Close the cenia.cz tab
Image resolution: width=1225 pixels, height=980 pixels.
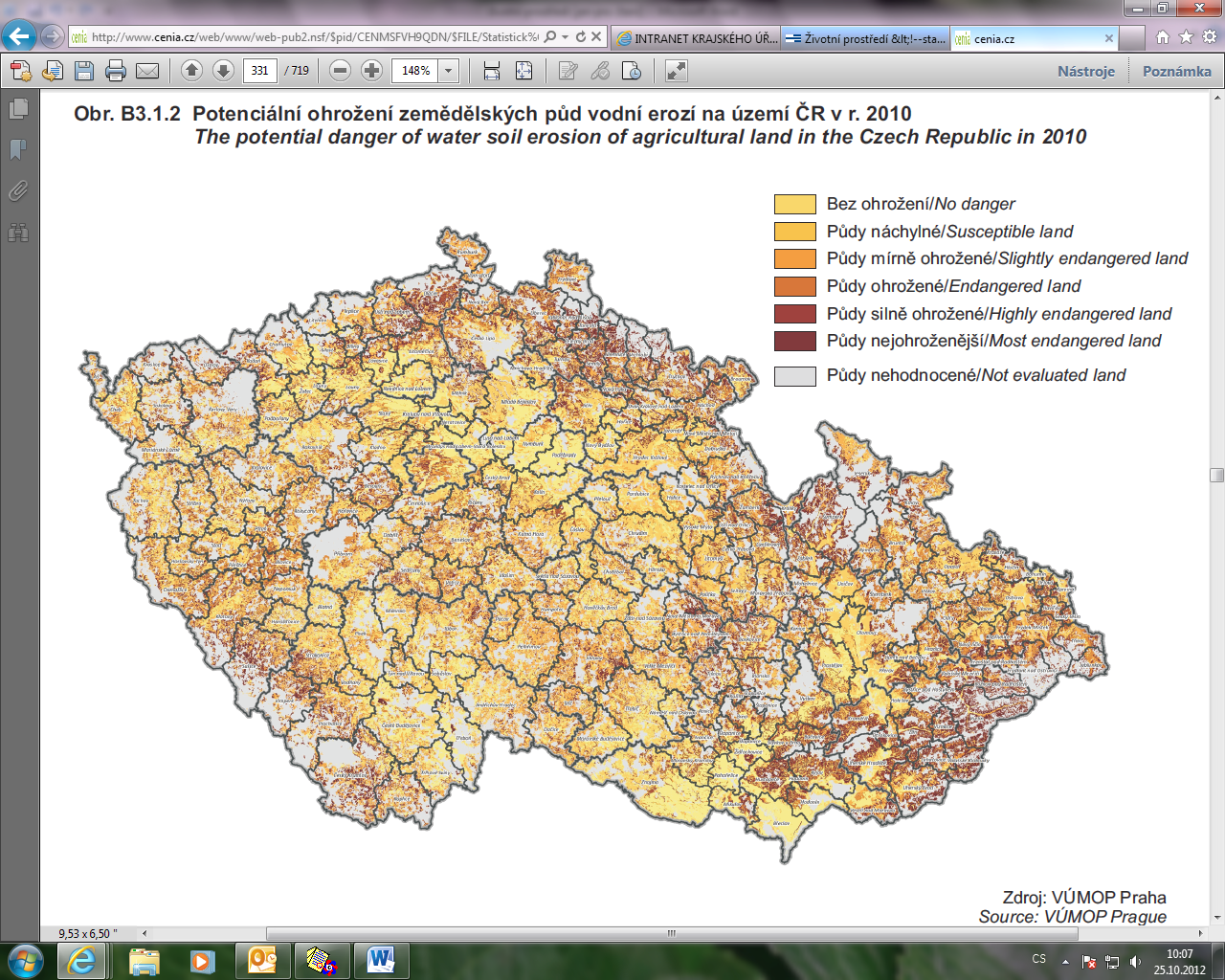[x=1109, y=38]
